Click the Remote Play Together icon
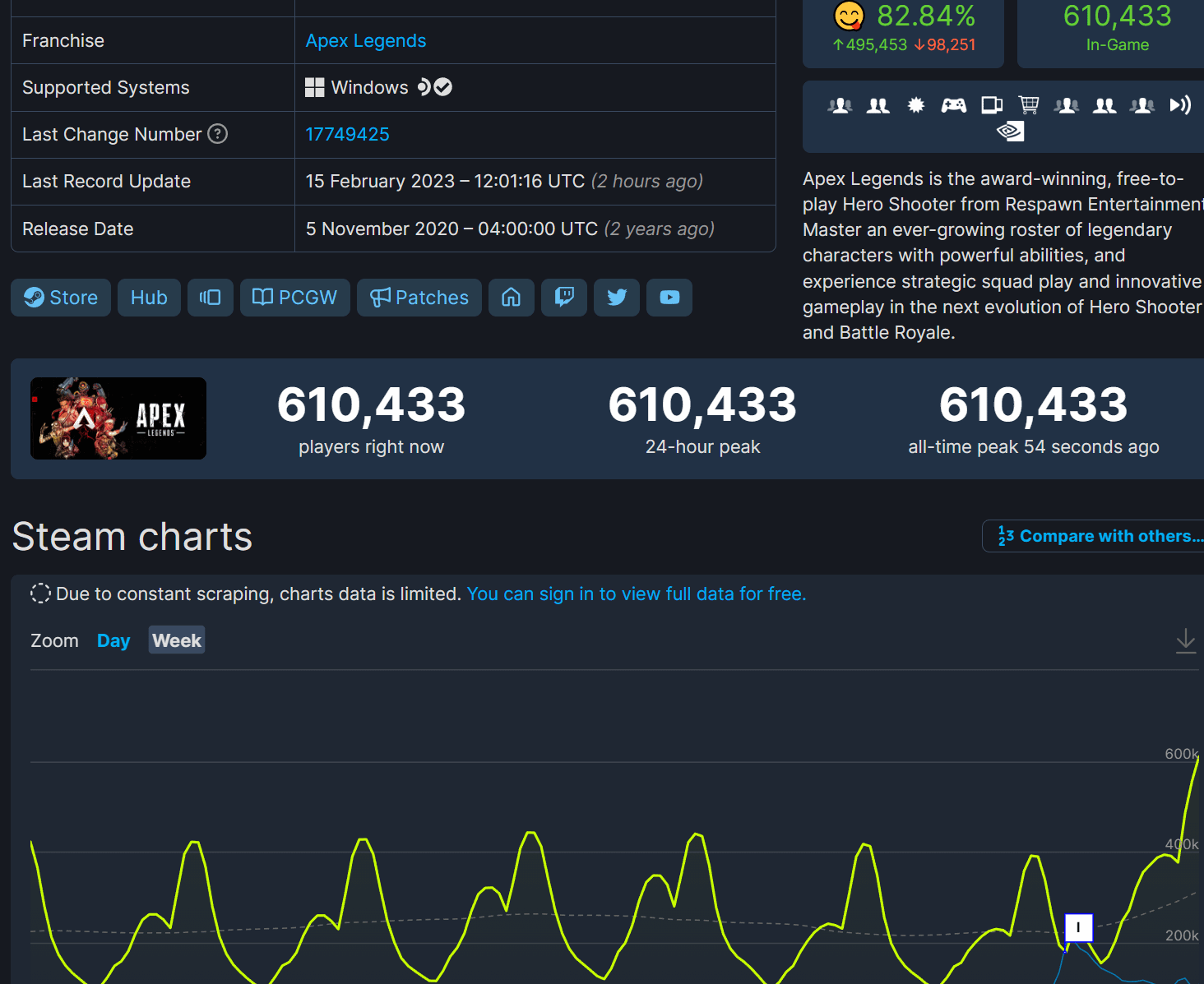Viewport: 1204px width, 984px height. click(x=1180, y=105)
